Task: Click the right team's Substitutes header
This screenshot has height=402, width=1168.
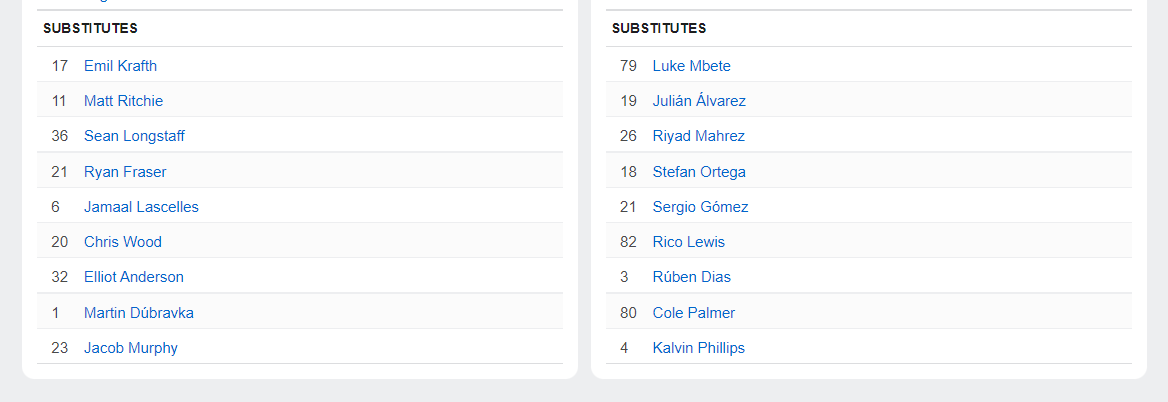Action: point(659,29)
